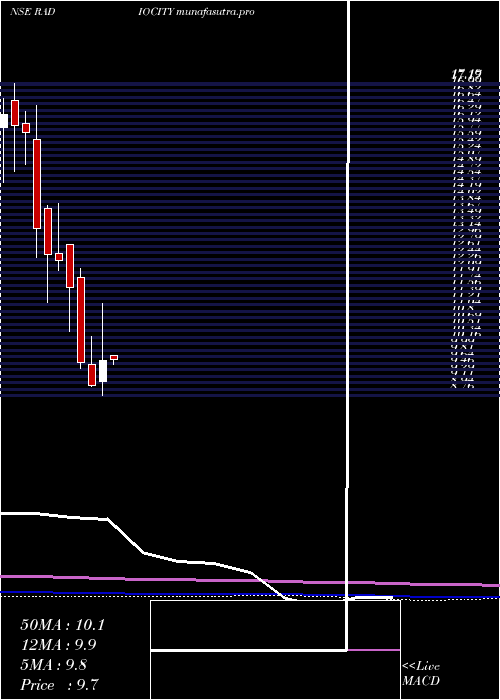
Task: Click the pink segment in MACD panel
Action: pyautogui.click(x=374, y=650)
